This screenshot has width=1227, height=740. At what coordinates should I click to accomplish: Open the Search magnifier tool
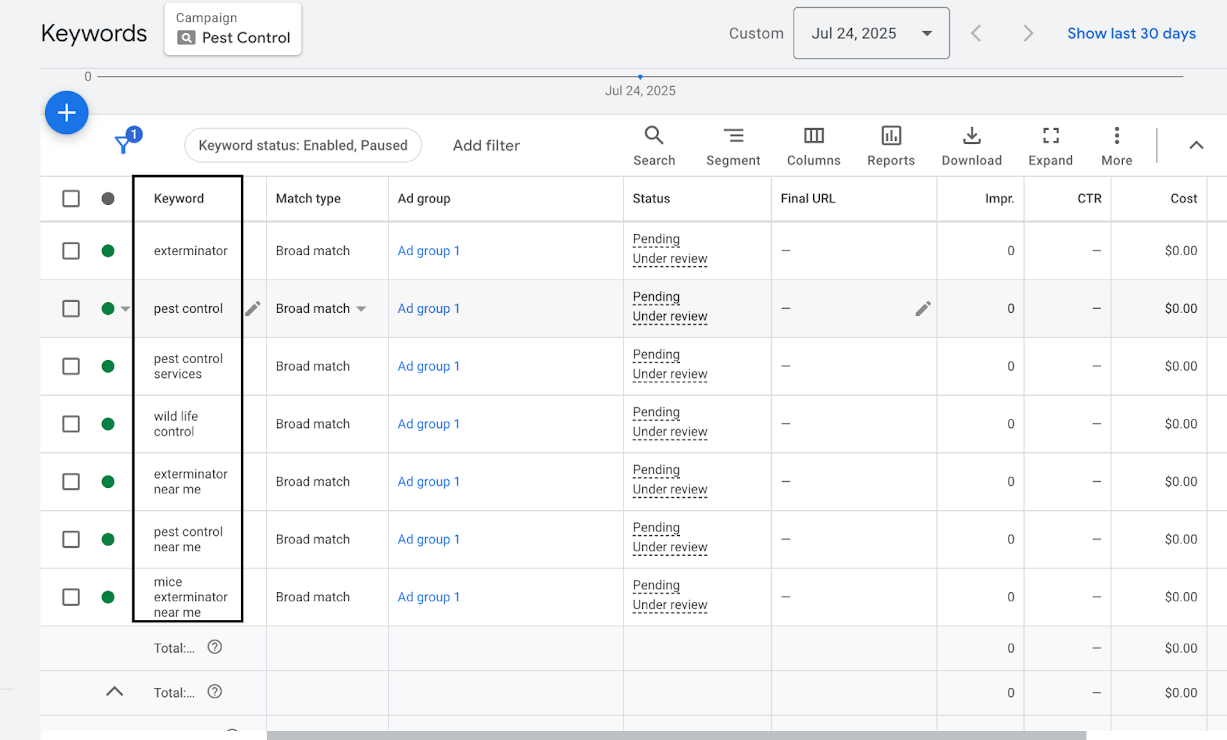coord(654,145)
